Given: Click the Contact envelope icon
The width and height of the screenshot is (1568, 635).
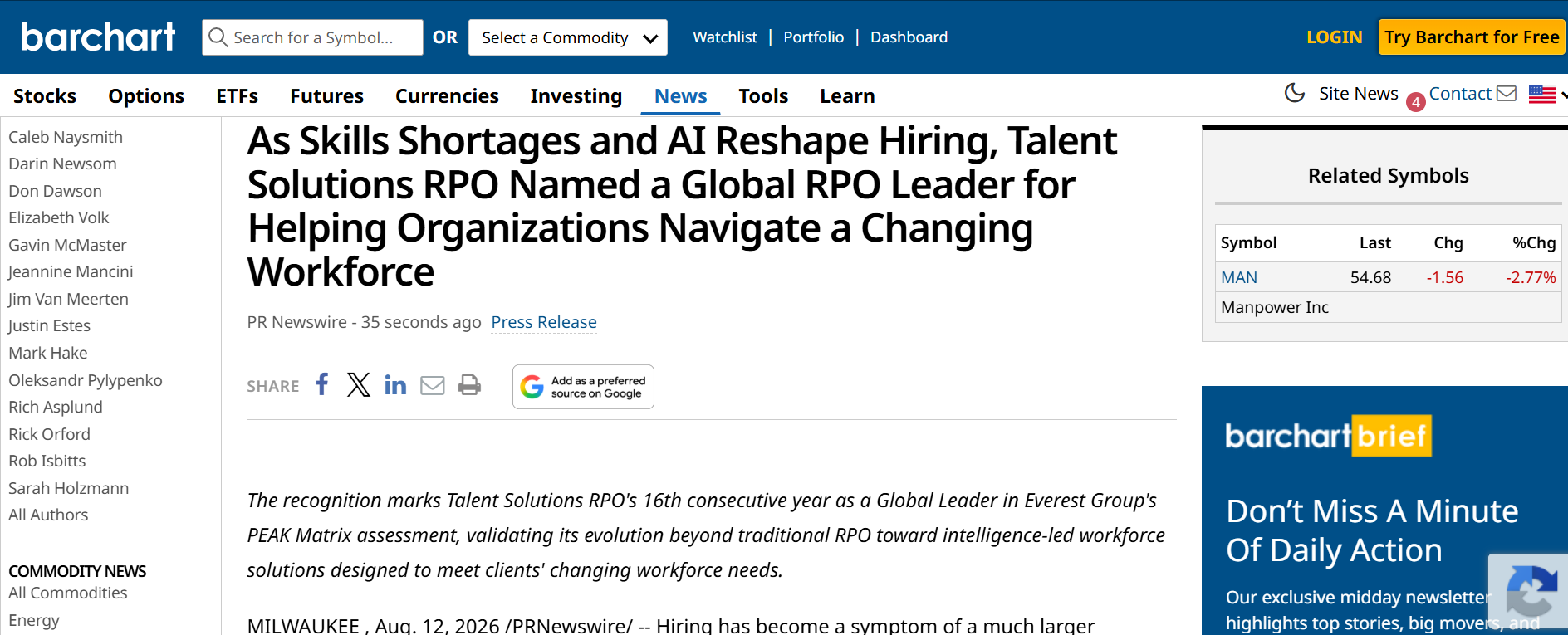Looking at the screenshot, I should 1507,93.
